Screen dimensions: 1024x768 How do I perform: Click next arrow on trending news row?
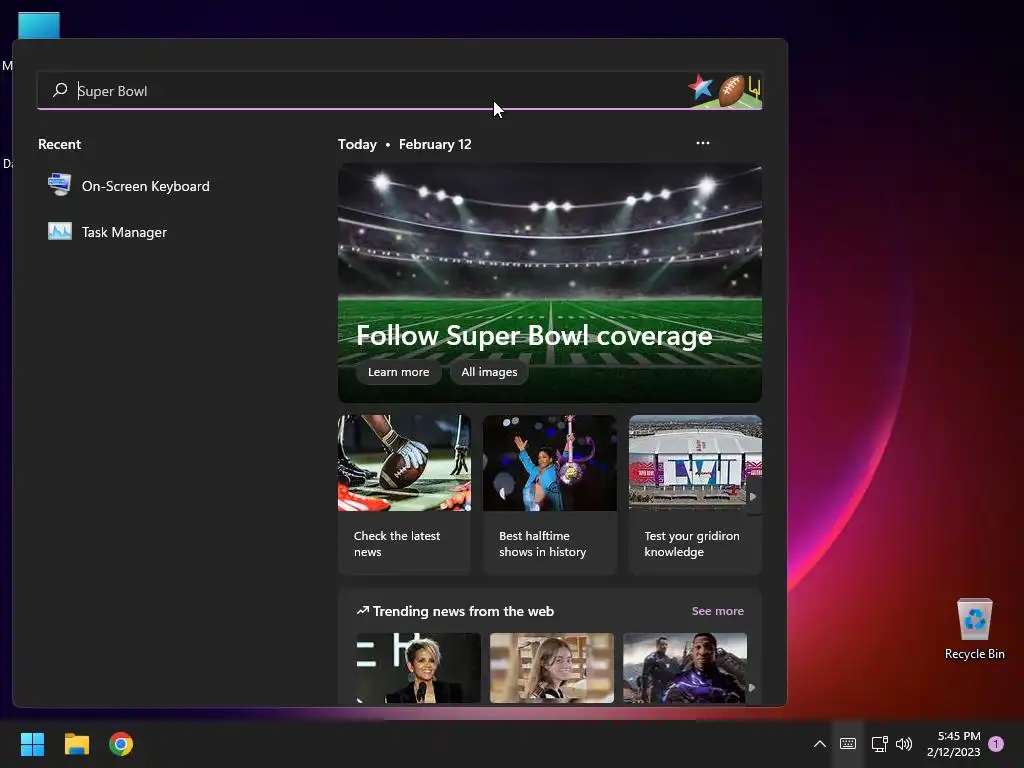click(752, 687)
